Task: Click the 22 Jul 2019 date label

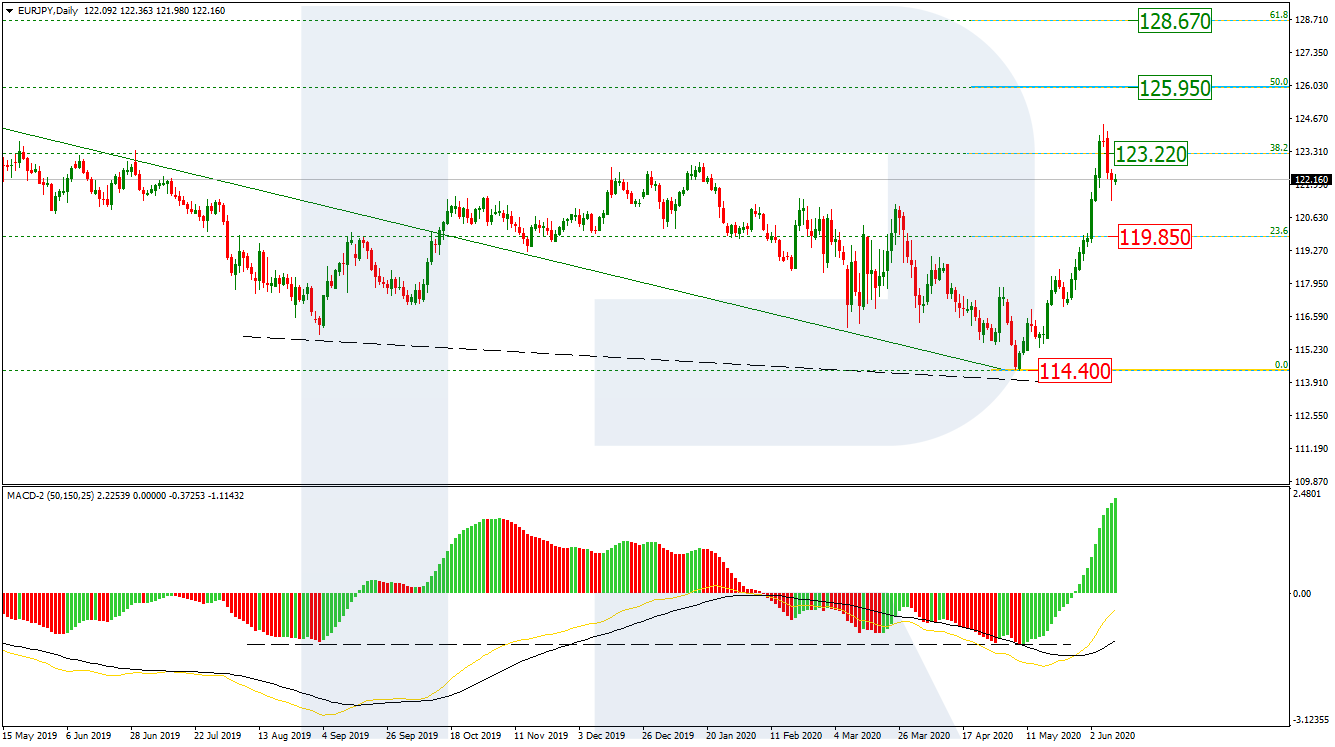Action: point(220,735)
